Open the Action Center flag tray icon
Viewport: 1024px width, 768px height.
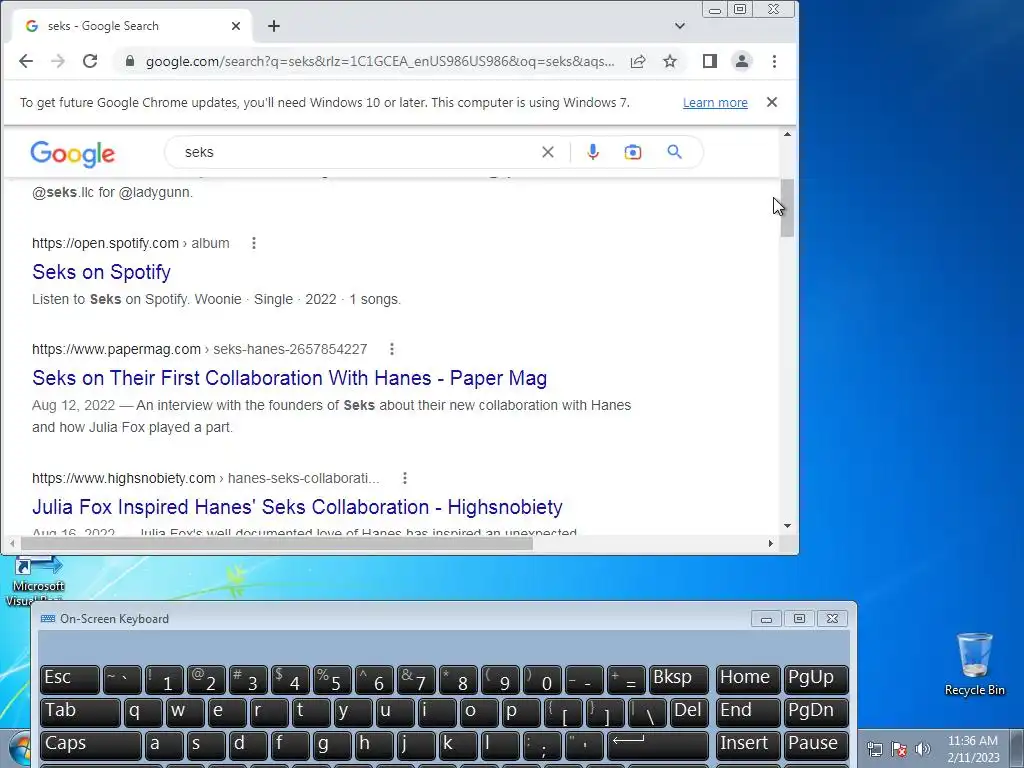(x=899, y=749)
